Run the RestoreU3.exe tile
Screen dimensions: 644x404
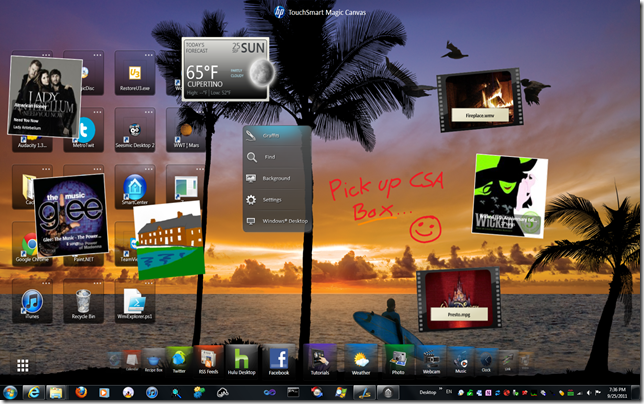point(135,75)
